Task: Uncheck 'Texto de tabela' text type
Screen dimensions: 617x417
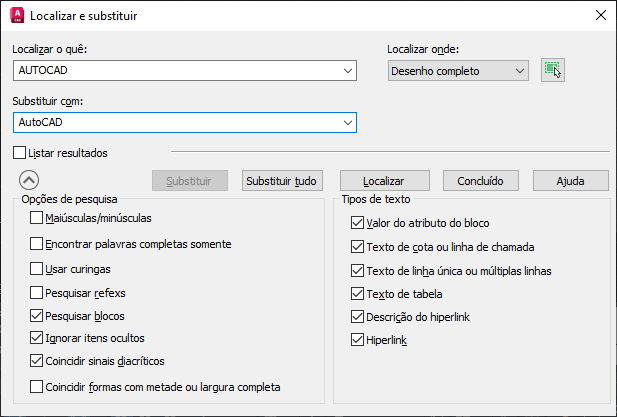Action: pos(358,294)
